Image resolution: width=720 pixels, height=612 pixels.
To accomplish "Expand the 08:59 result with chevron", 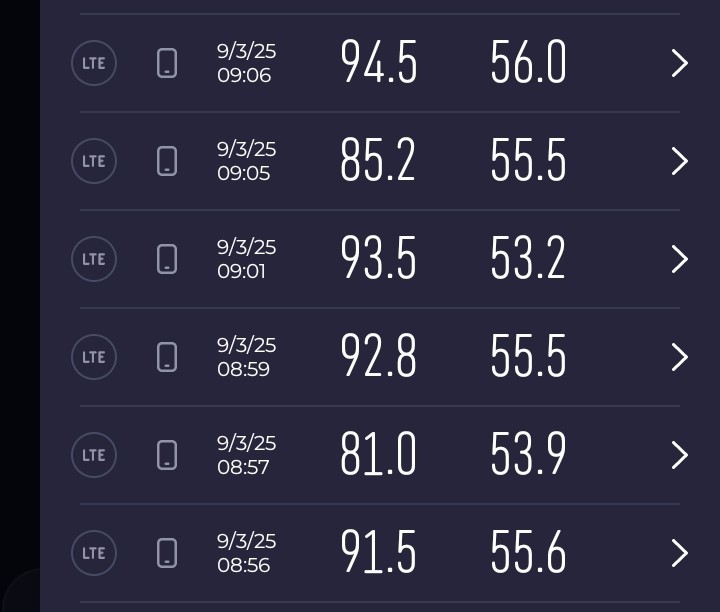I will (680, 357).
